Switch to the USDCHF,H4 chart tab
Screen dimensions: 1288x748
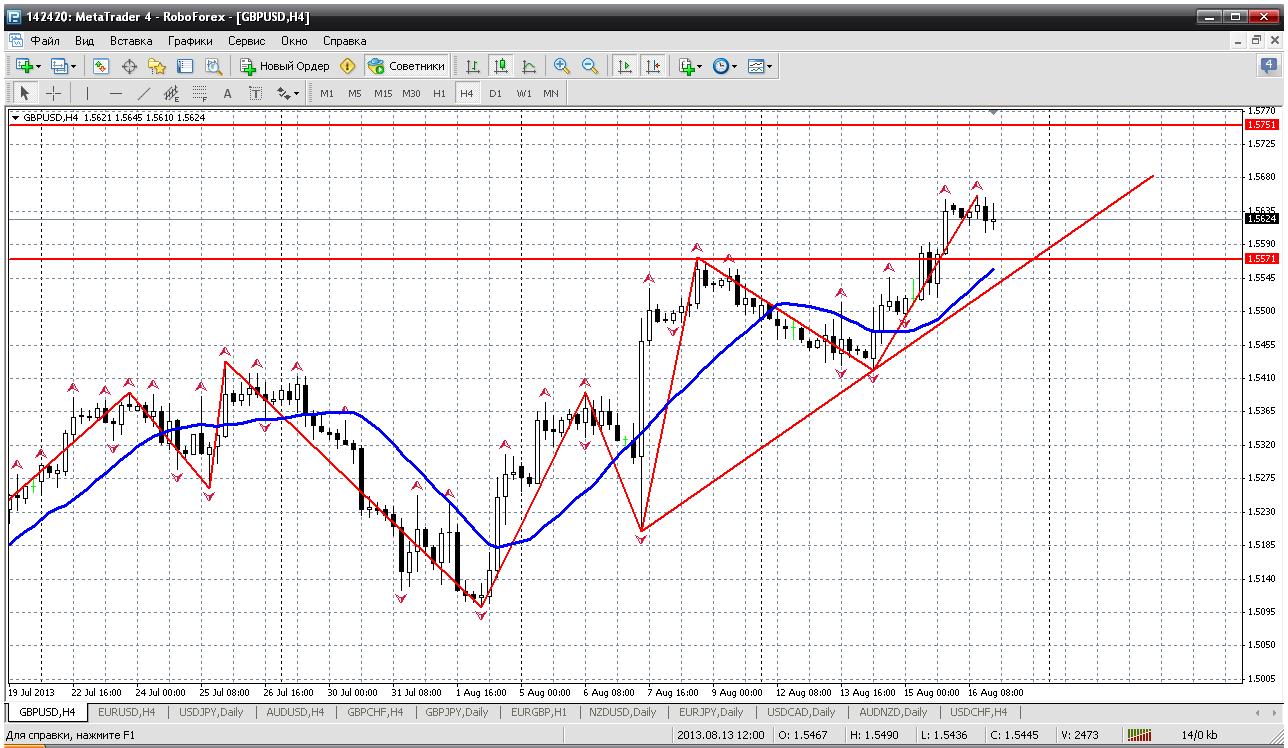click(x=979, y=712)
